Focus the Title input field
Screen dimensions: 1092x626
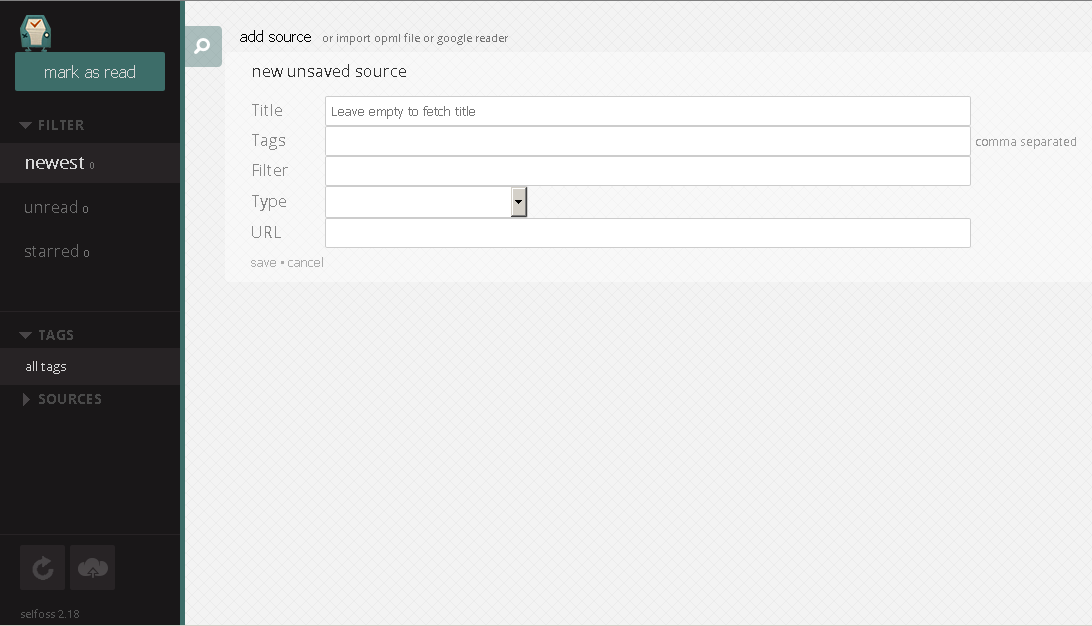(x=648, y=111)
